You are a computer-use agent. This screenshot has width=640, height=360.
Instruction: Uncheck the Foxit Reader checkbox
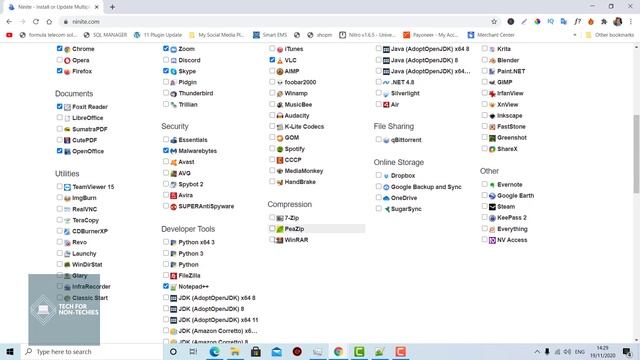pos(60,107)
